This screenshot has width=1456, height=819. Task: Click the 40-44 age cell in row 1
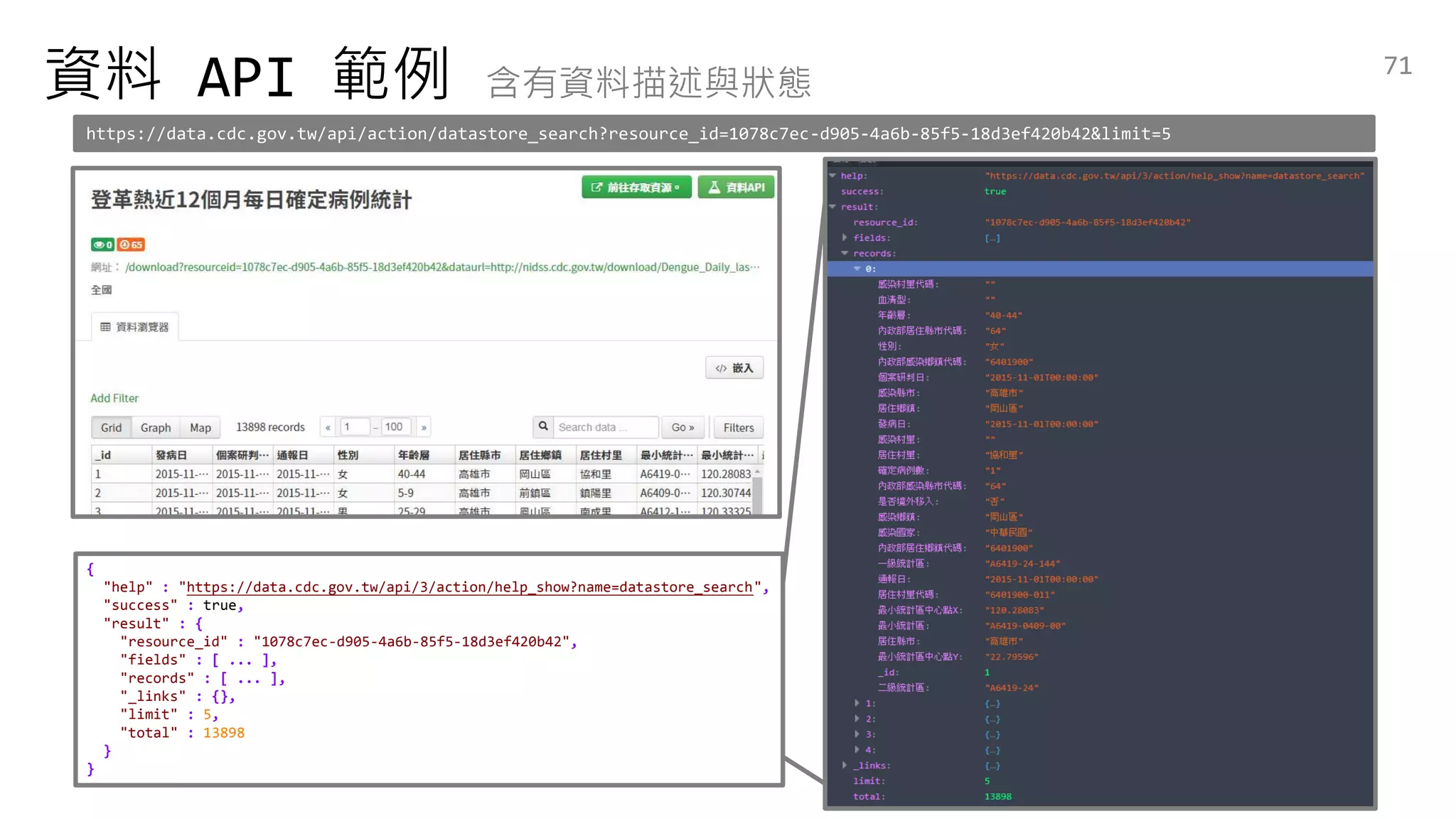[424, 474]
